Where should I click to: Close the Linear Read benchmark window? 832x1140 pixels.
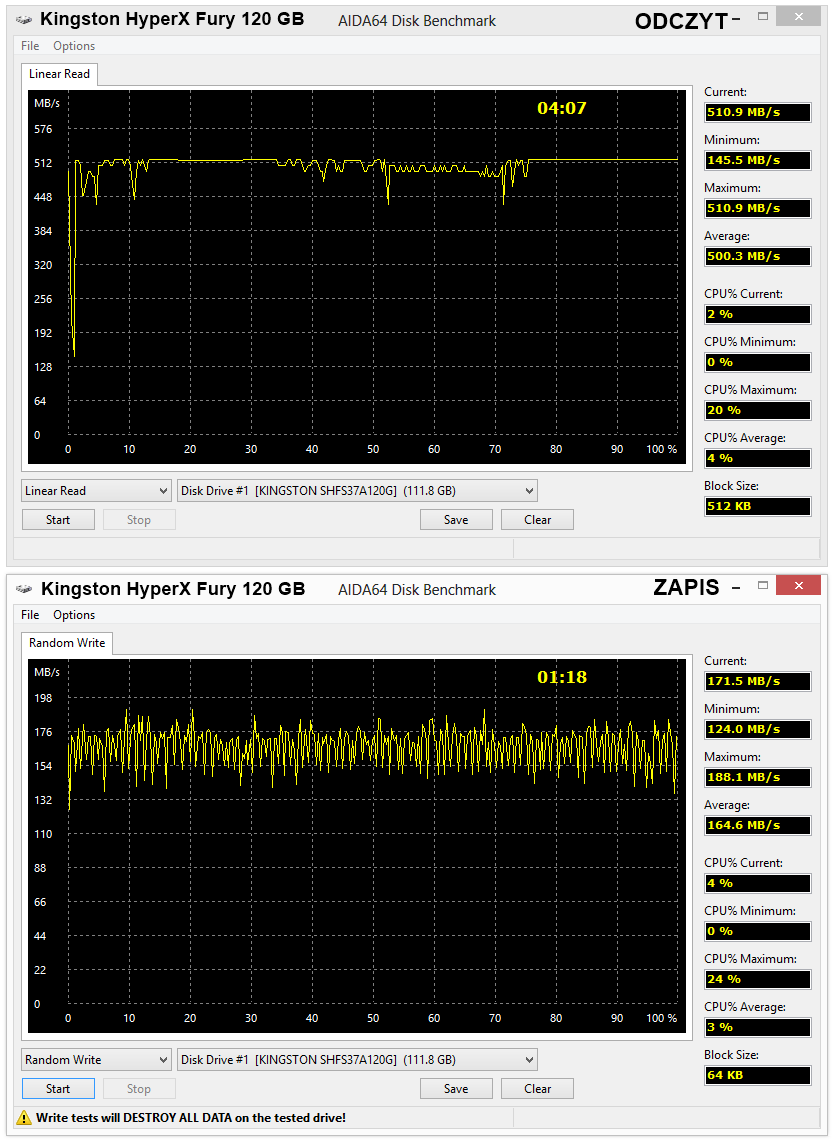(799, 16)
